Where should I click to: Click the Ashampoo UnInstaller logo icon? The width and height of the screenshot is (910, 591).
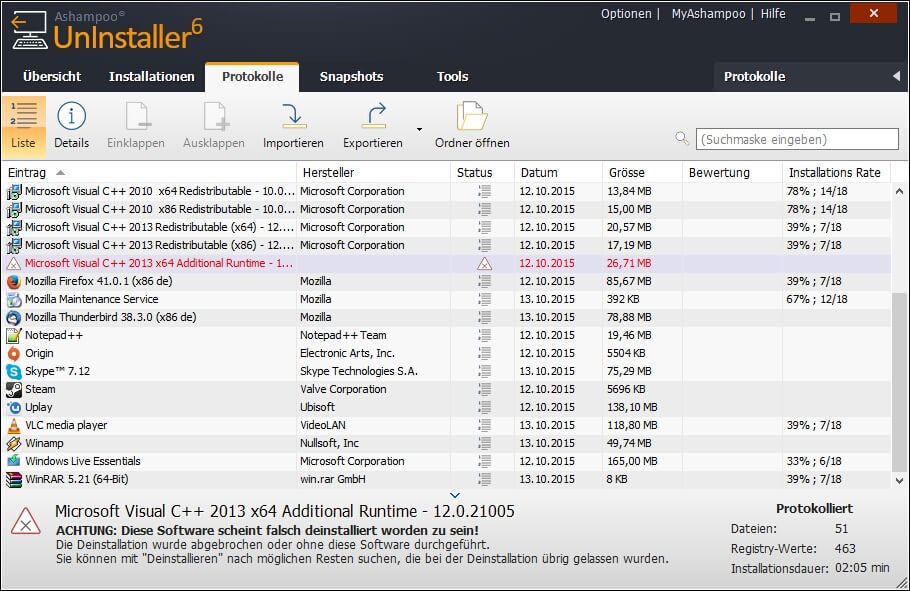[29, 30]
